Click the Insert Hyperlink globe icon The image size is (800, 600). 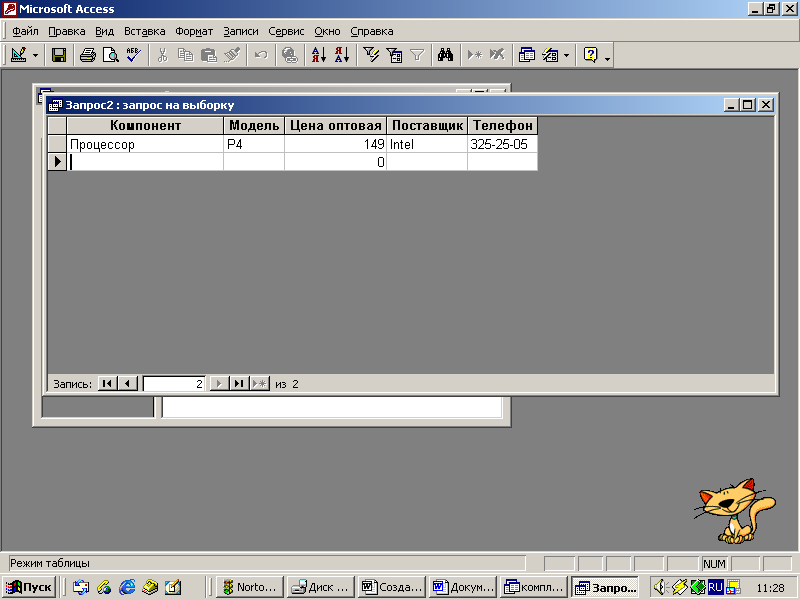290,55
